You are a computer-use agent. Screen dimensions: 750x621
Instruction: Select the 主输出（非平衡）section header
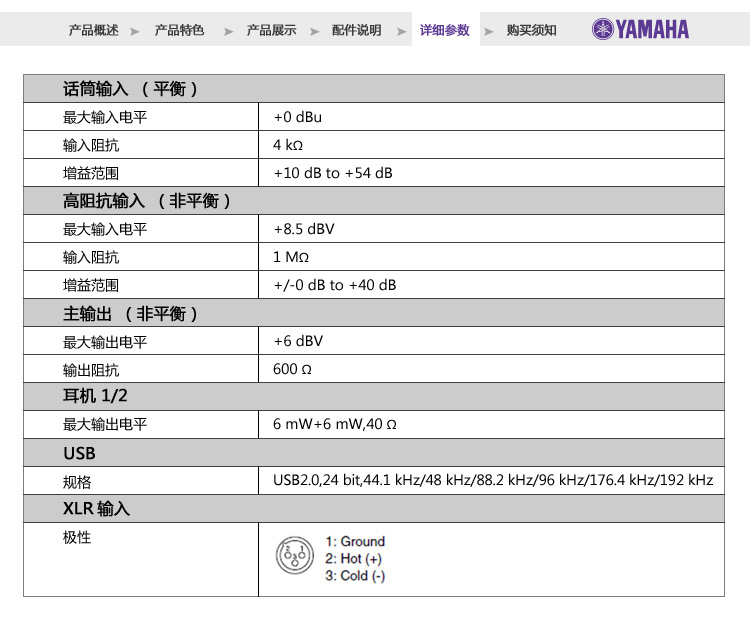[x=374, y=313]
